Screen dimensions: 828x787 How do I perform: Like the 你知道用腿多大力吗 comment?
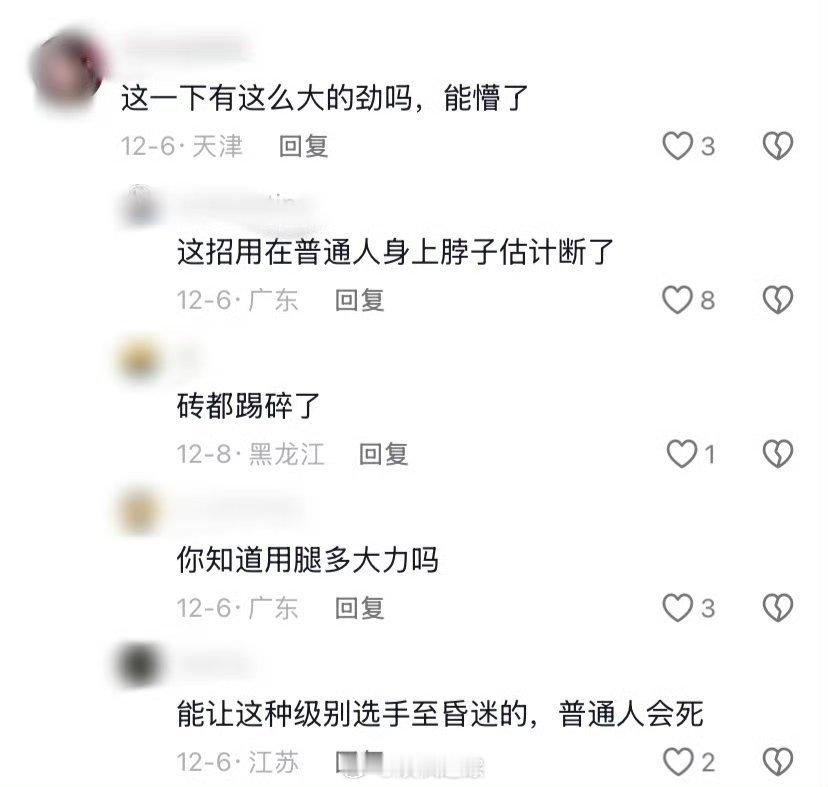pos(678,607)
